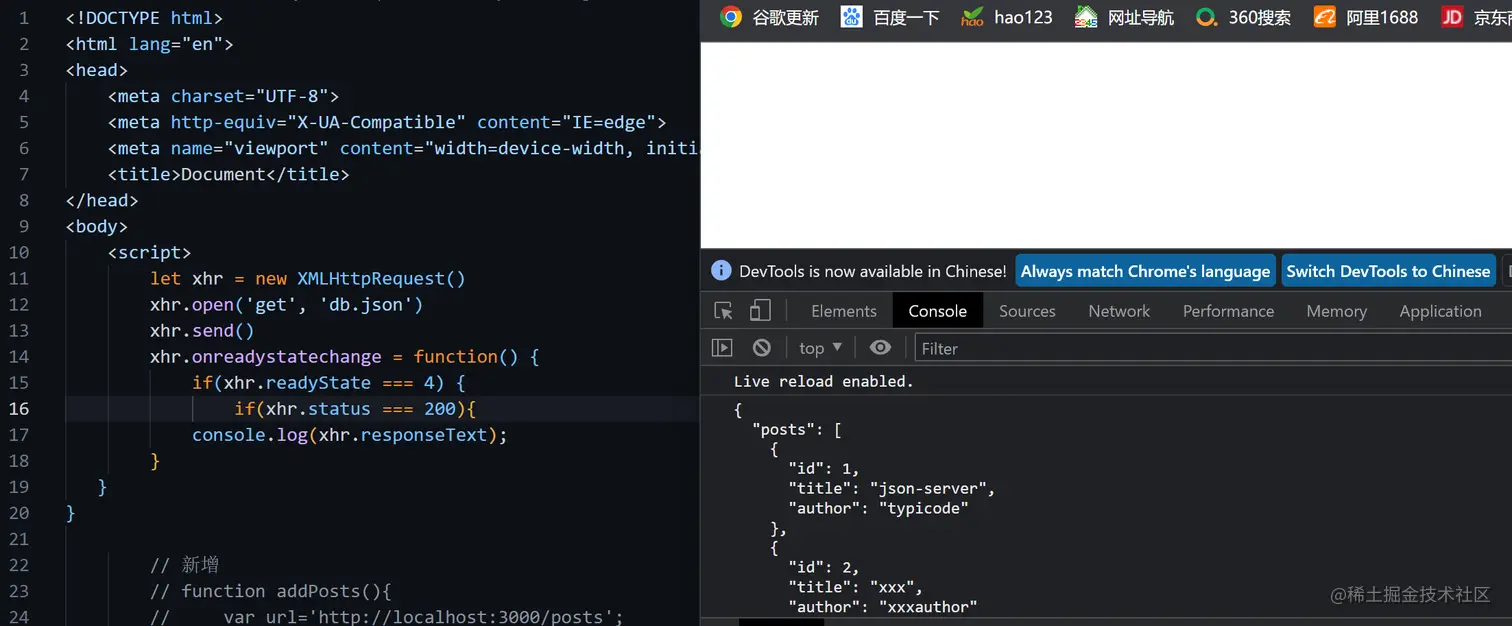This screenshot has height=626, width=1512.
Task: Click the <!DOCTYPE html> line
Action: click(144, 18)
